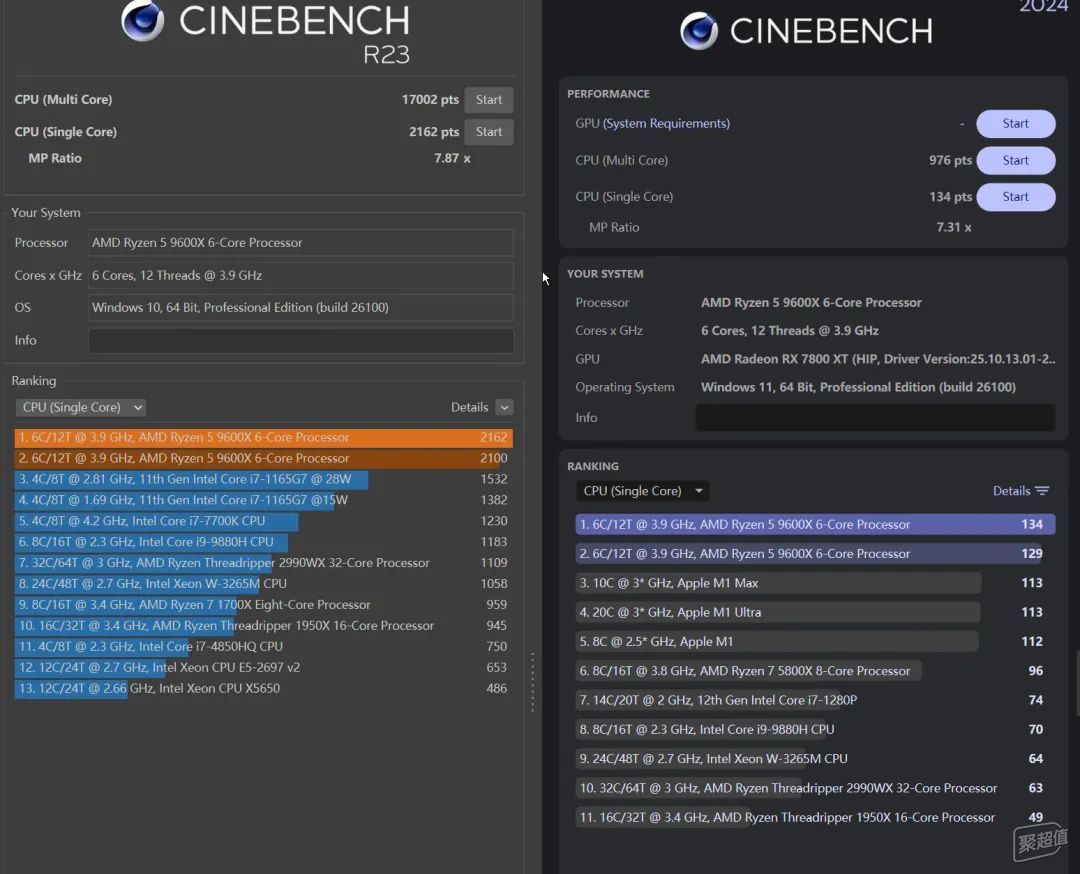
Task: Select the R23 Xeon W-3265M ranking row
Action: point(264,583)
